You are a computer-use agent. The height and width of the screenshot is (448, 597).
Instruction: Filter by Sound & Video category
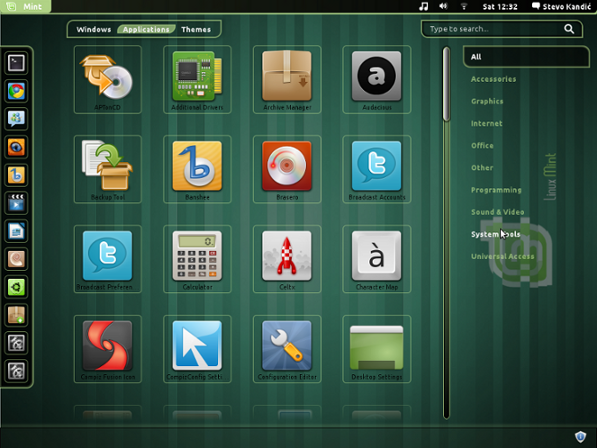point(498,212)
